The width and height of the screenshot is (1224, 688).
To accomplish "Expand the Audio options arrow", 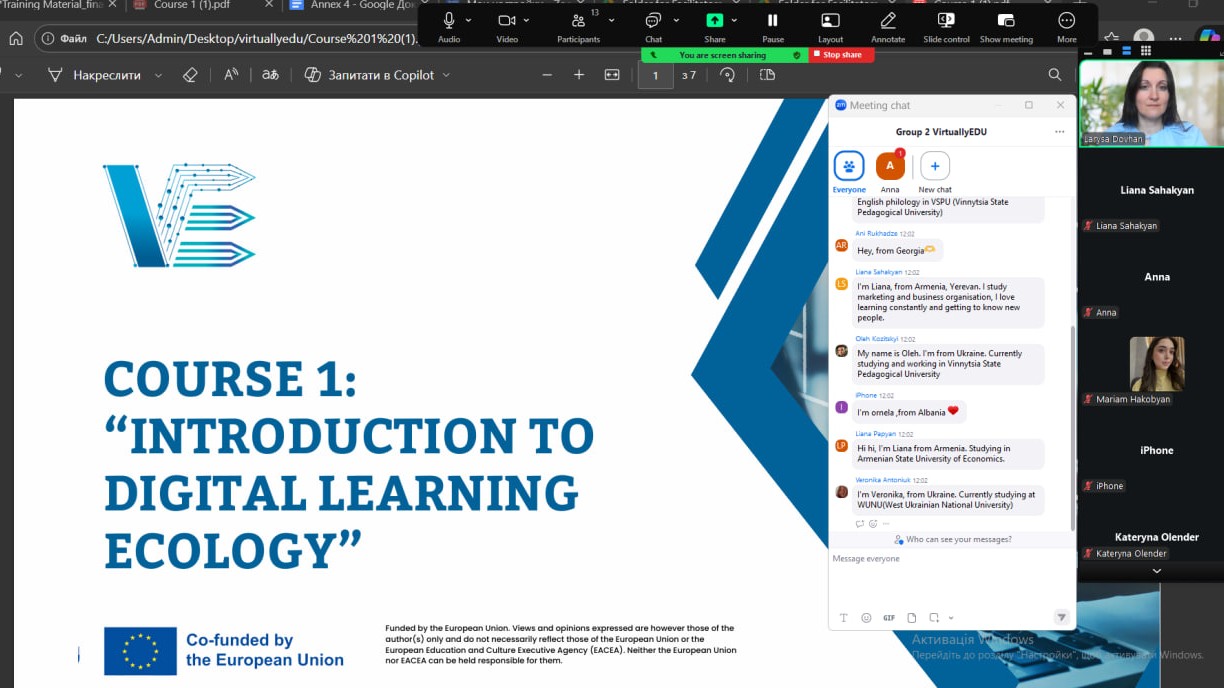I will [x=469, y=20].
